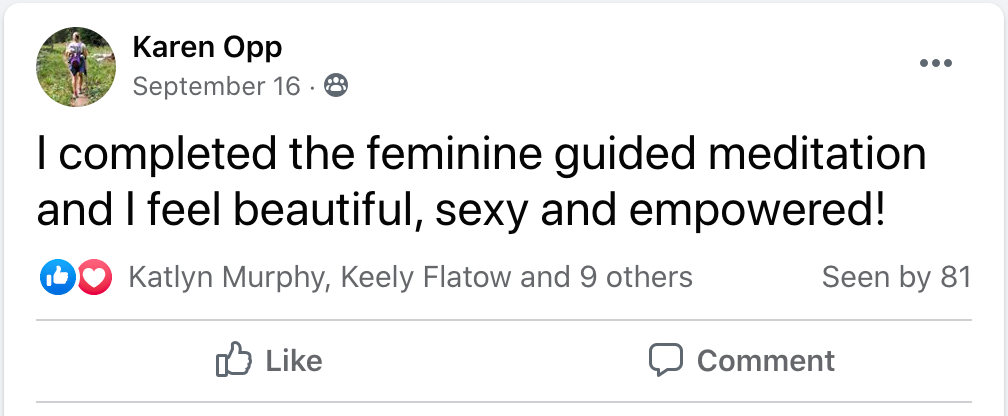The height and width of the screenshot is (416, 1008).
Task: Open Karen Opp's profile picture
Action: pos(76,67)
